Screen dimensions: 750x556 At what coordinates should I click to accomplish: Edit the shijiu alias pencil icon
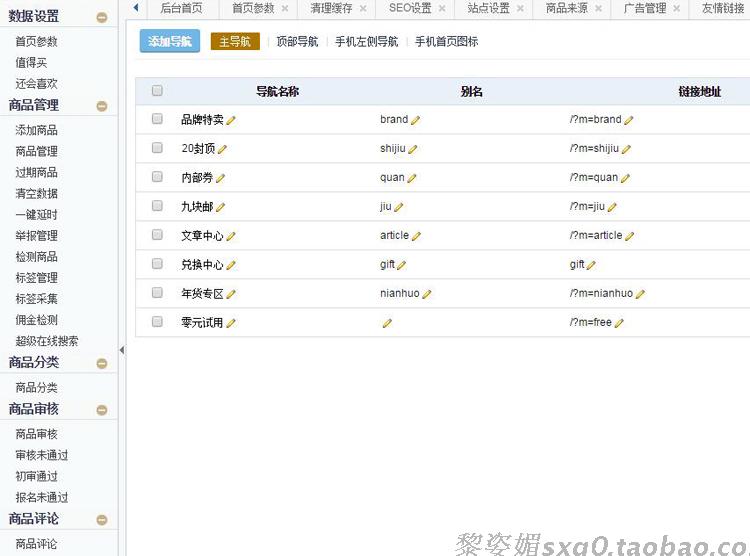413,149
